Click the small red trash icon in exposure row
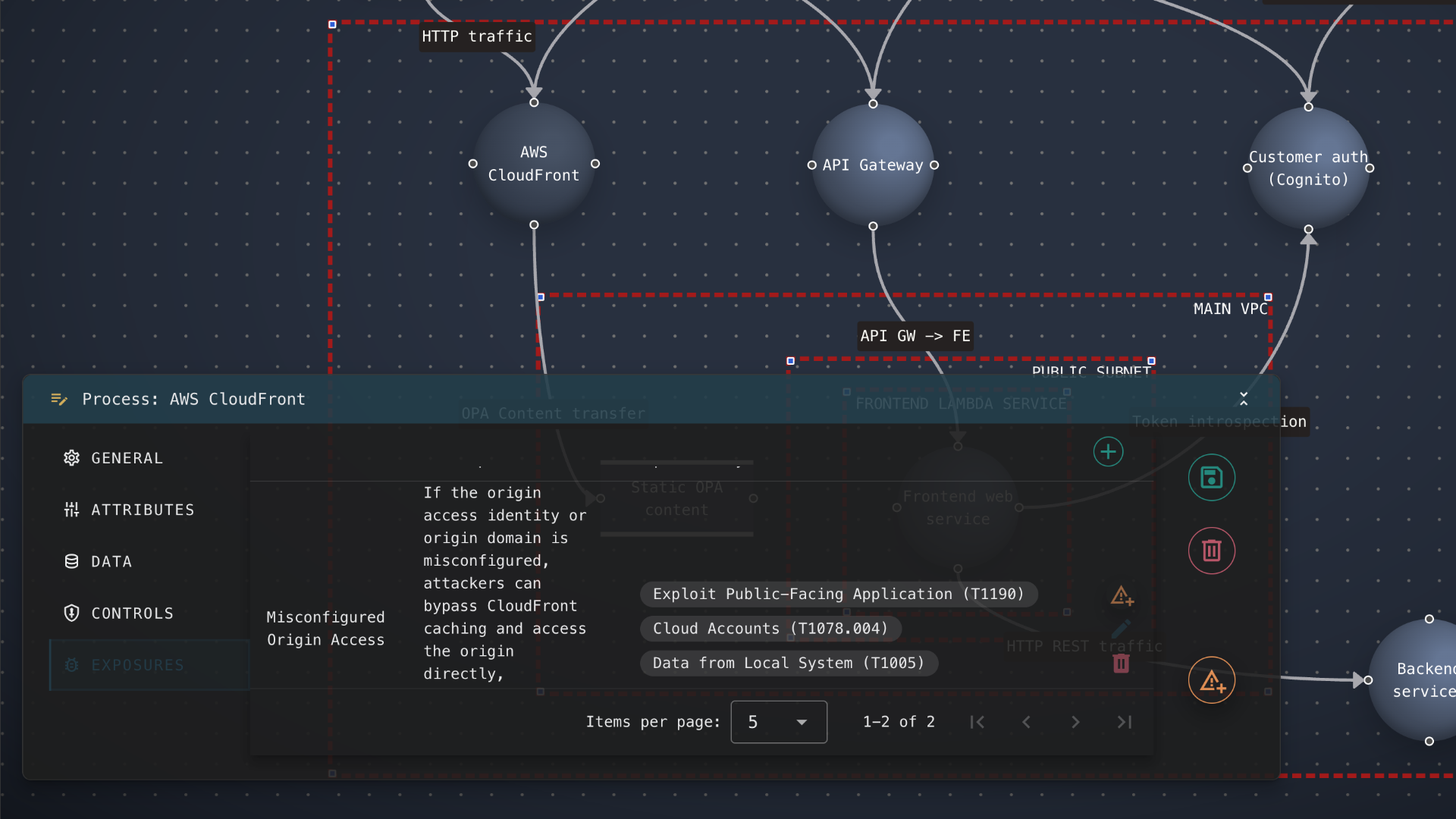This screenshot has height=819, width=1456. click(x=1122, y=664)
